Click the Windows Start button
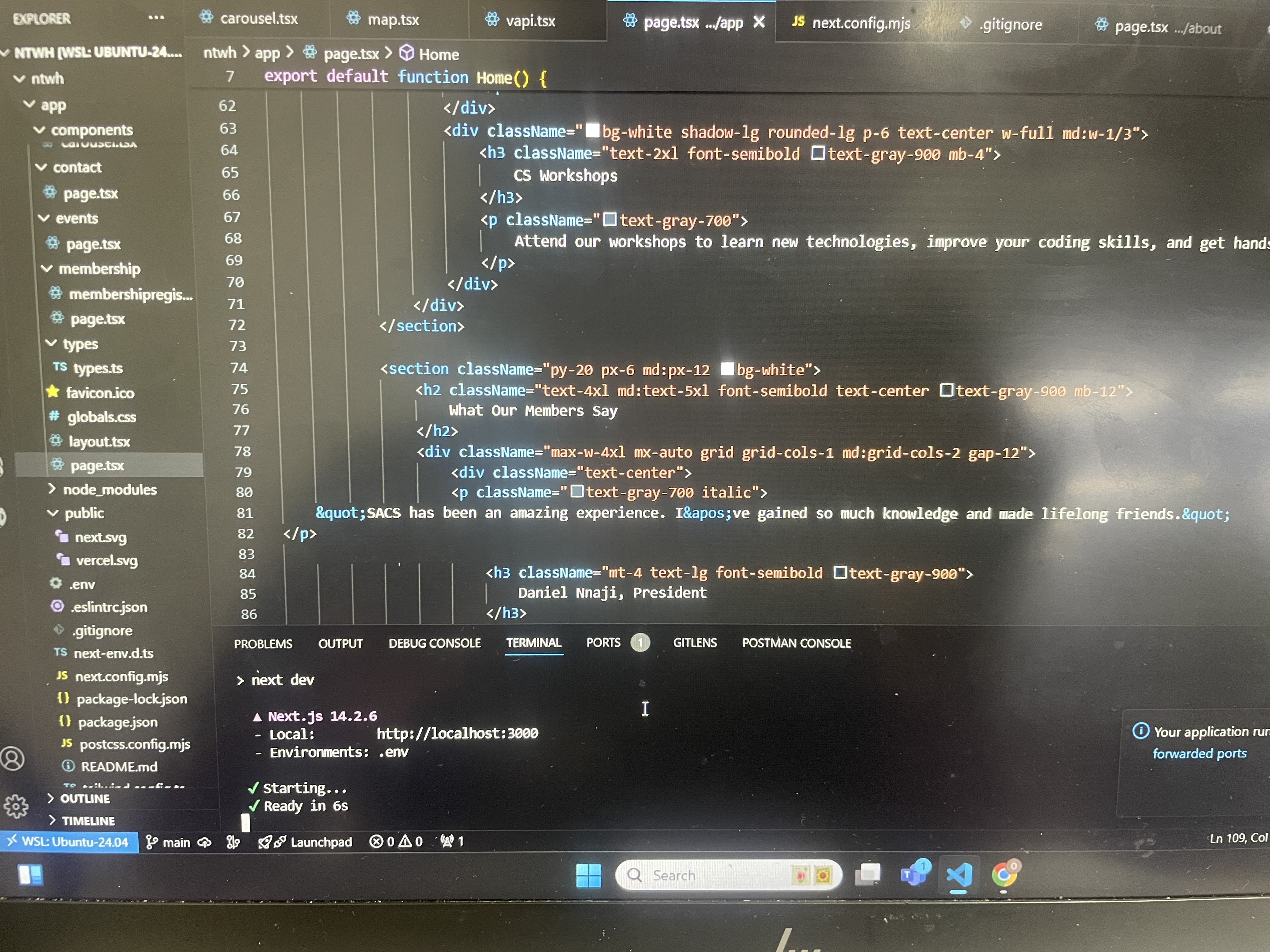 588,875
